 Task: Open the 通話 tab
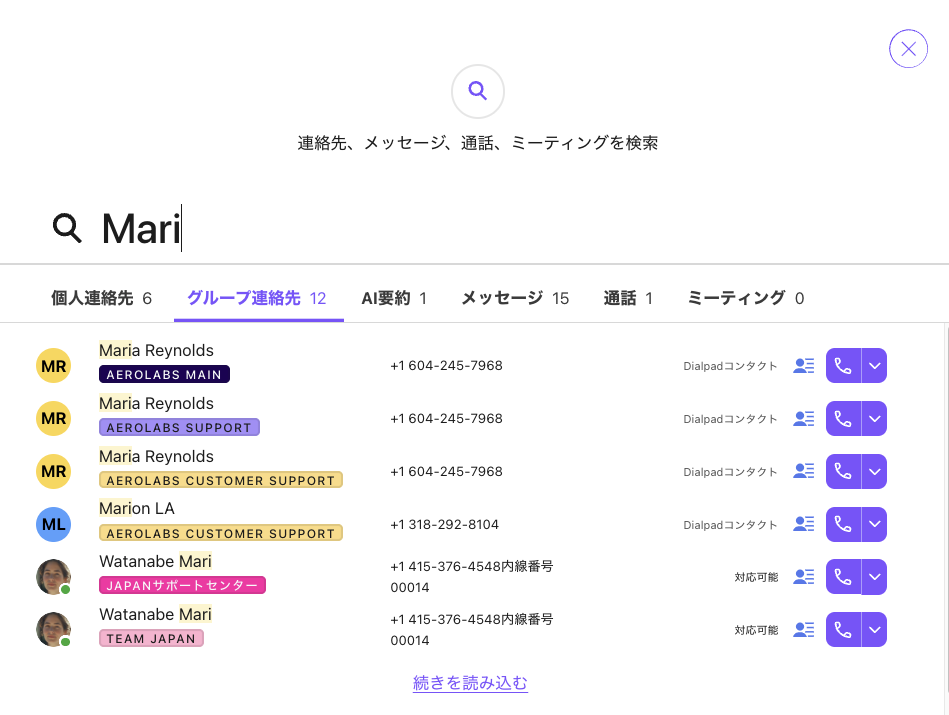pos(621,297)
